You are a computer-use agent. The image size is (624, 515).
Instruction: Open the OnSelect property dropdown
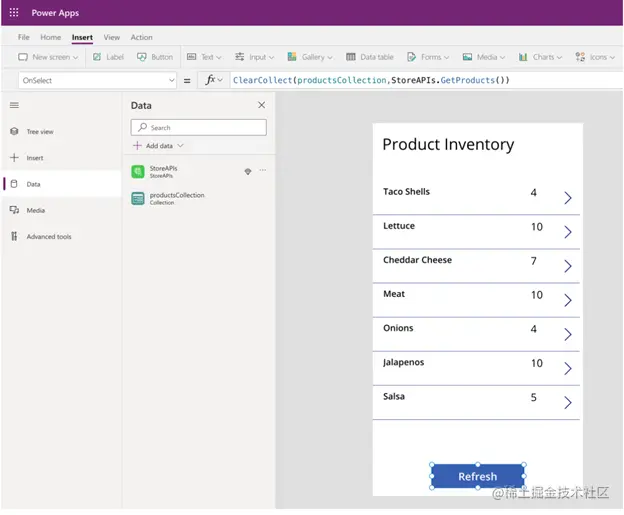point(97,80)
